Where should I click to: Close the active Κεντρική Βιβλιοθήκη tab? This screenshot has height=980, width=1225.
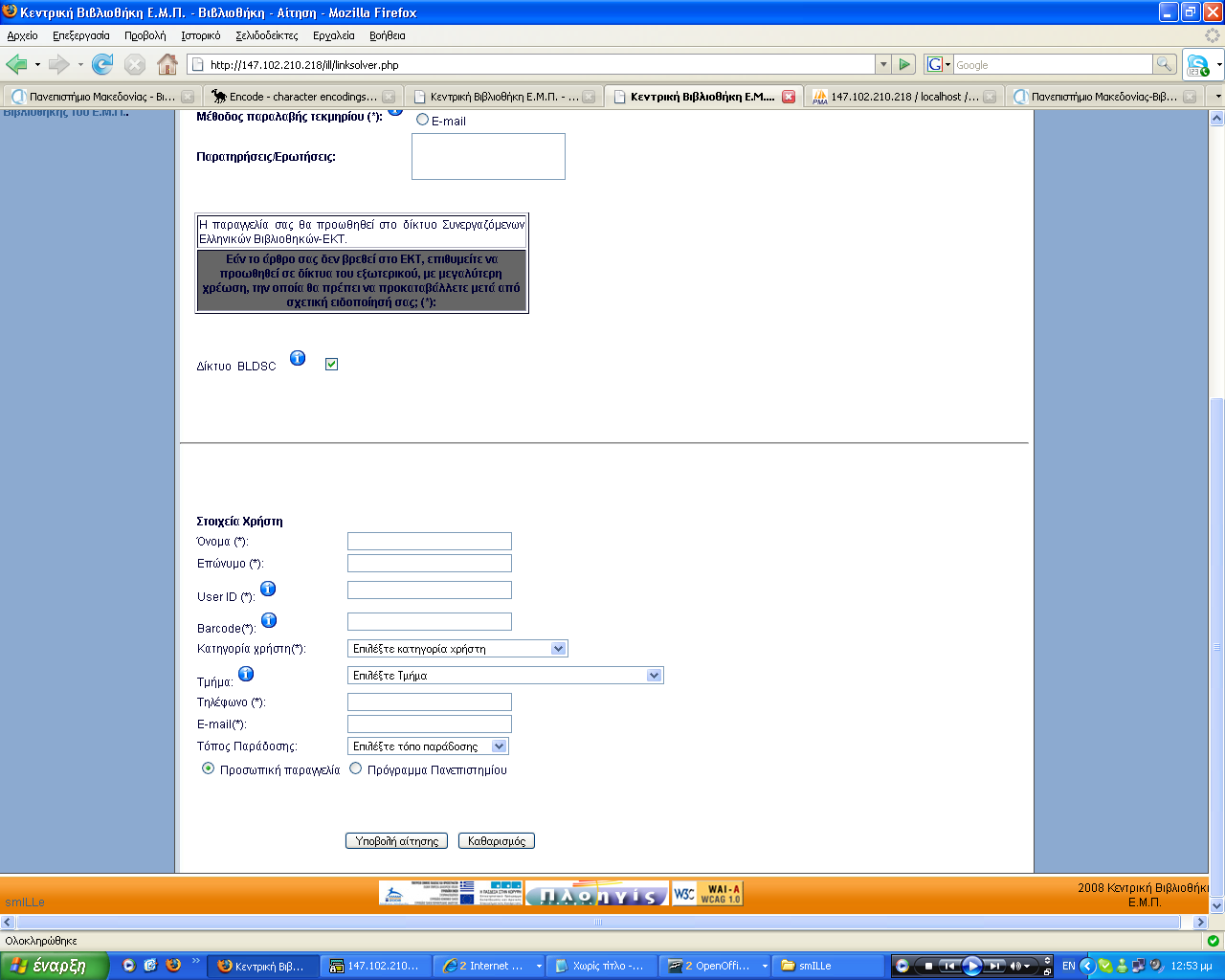pos(789,97)
